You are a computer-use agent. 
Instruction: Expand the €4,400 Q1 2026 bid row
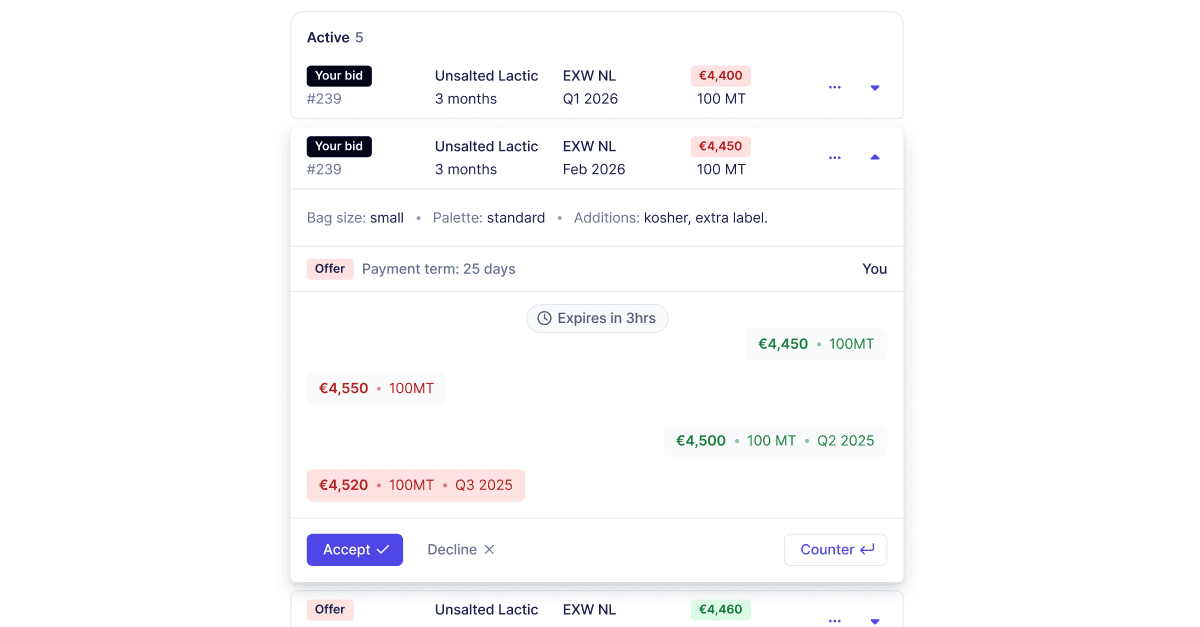(x=875, y=88)
